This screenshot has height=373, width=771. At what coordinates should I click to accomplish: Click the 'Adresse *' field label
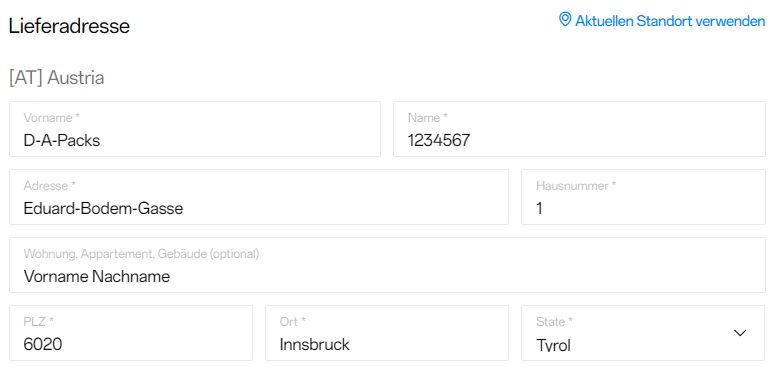(x=50, y=186)
